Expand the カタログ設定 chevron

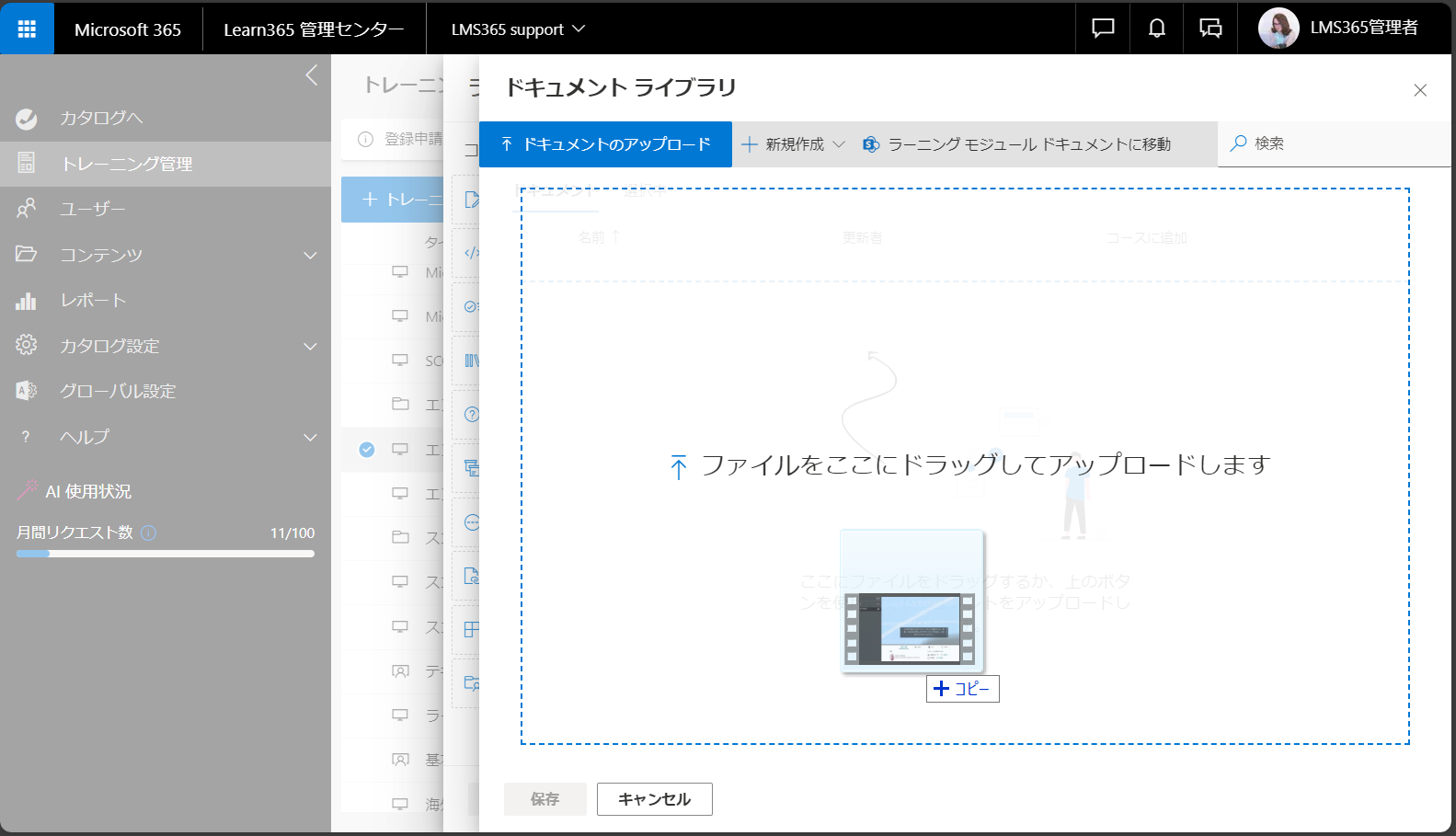pyautogui.click(x=310, y=346)
